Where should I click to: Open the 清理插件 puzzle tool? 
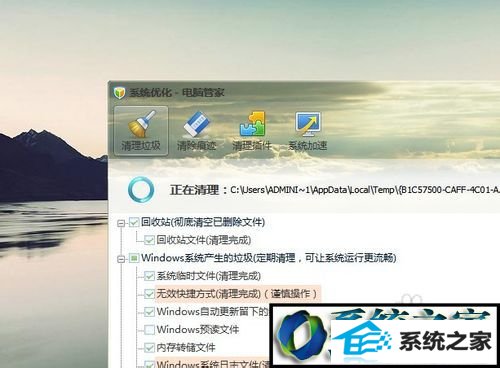(x=252, y=131)
